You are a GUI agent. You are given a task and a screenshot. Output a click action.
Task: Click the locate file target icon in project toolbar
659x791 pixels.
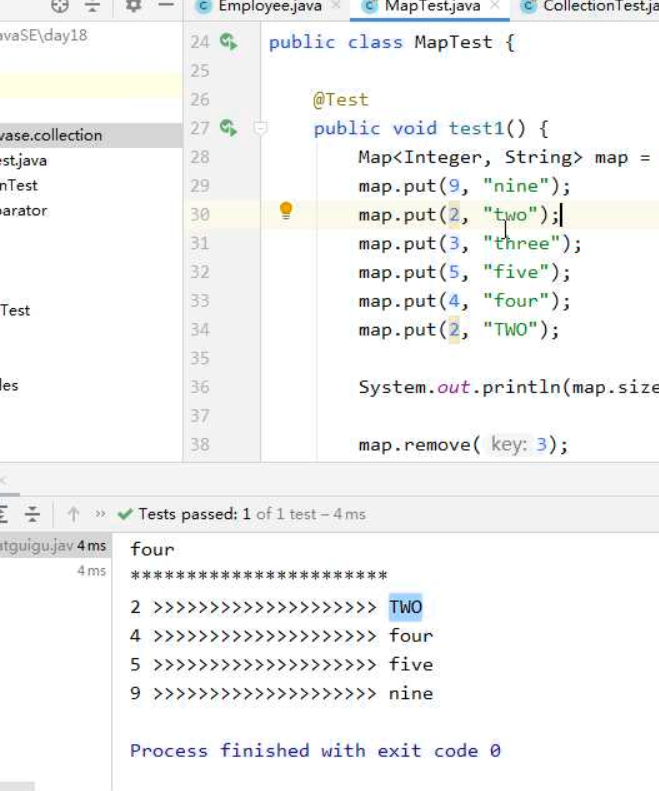60,6
